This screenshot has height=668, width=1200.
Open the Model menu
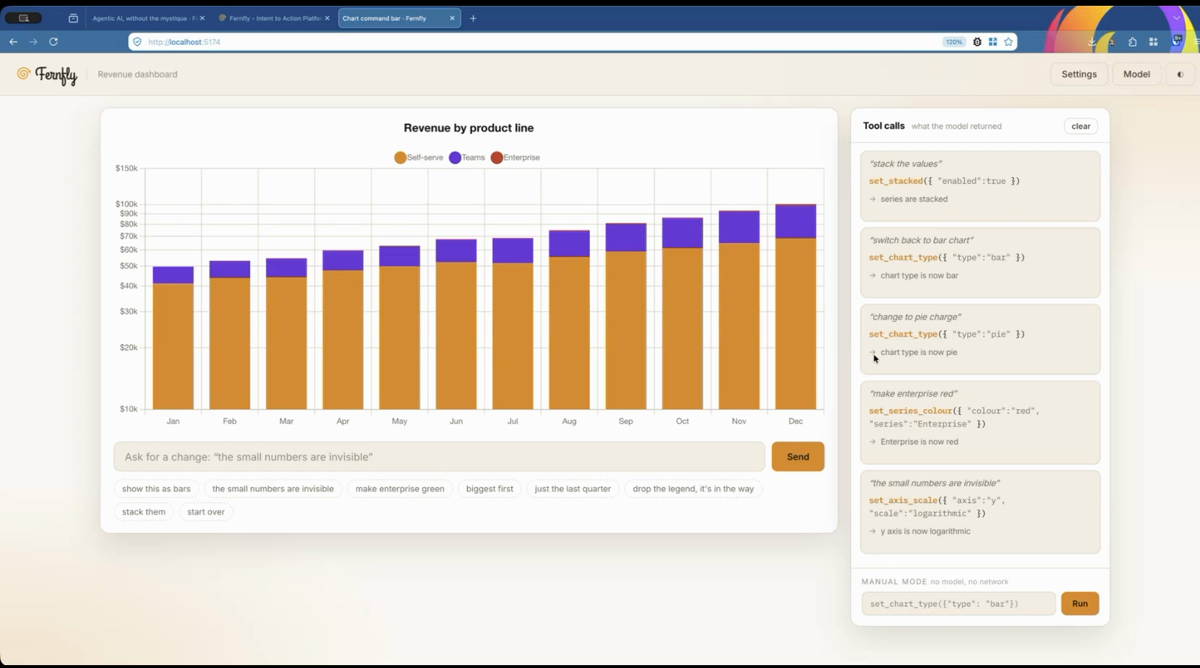pos(1136,74)
